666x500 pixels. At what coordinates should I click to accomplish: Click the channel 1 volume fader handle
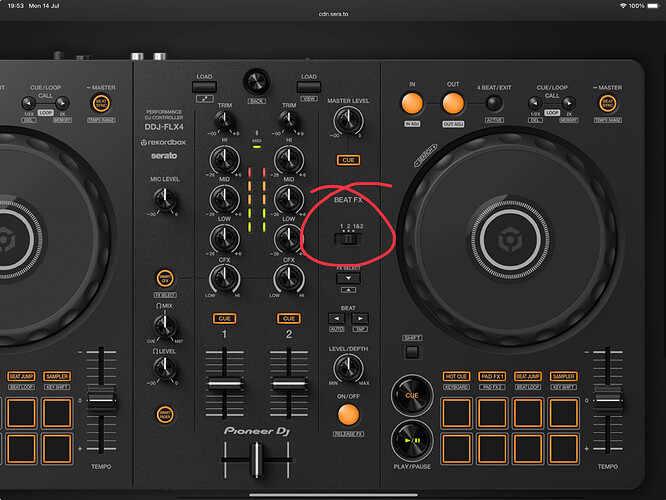pos(224,384)
